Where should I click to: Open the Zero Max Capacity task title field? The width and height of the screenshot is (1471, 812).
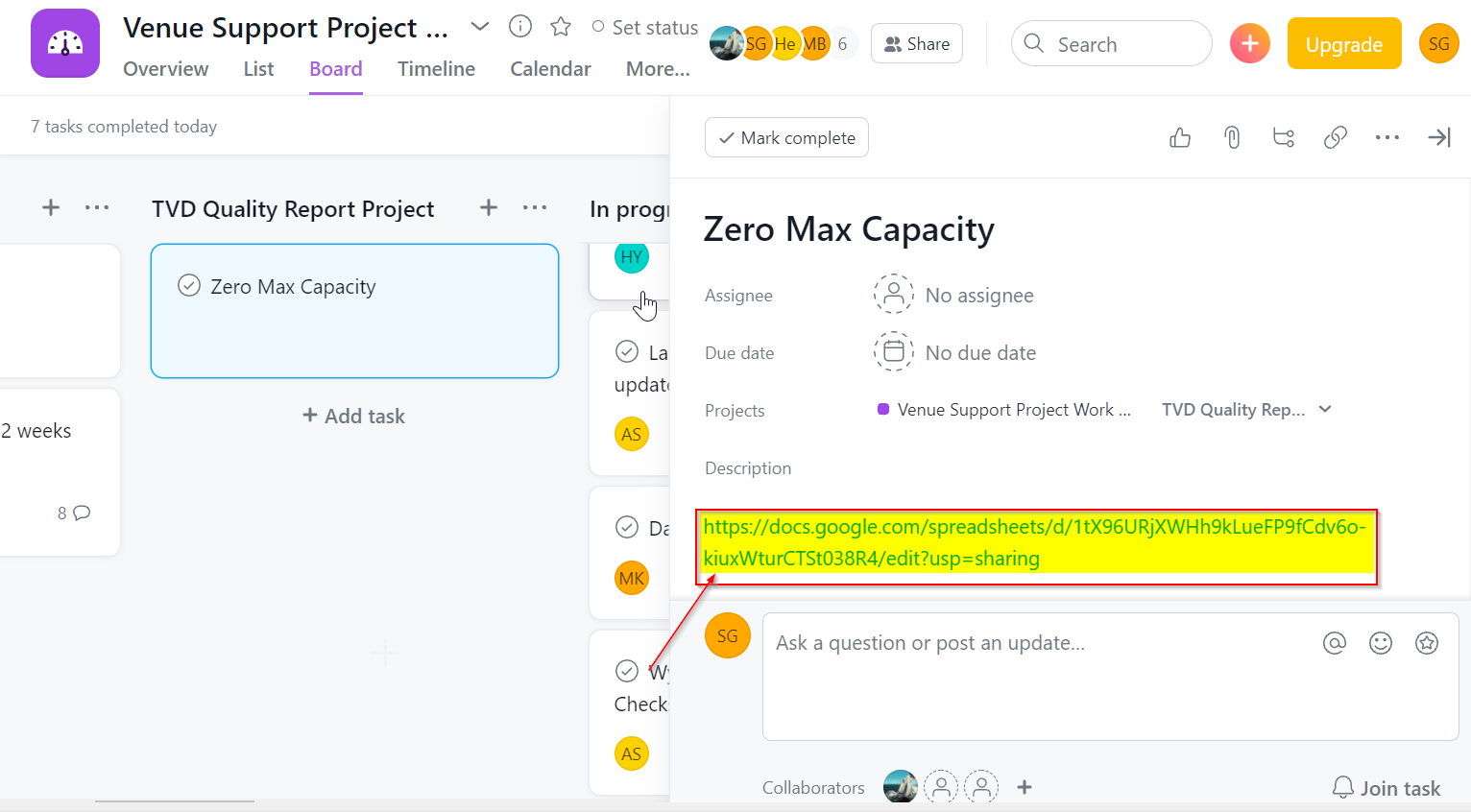click(x=849, y=230)
